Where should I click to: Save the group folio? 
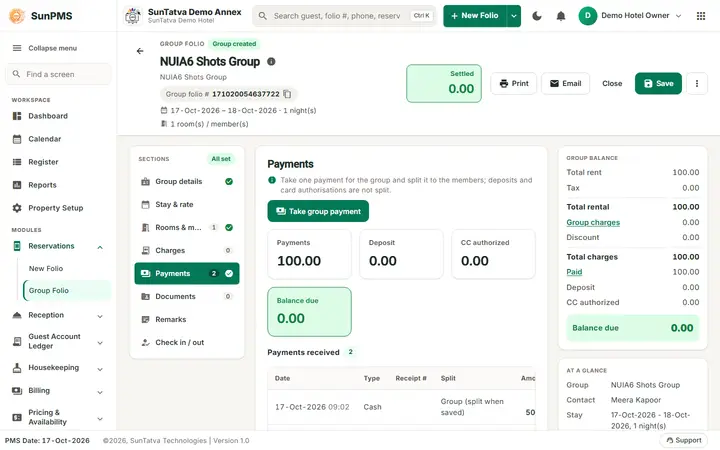658,84
